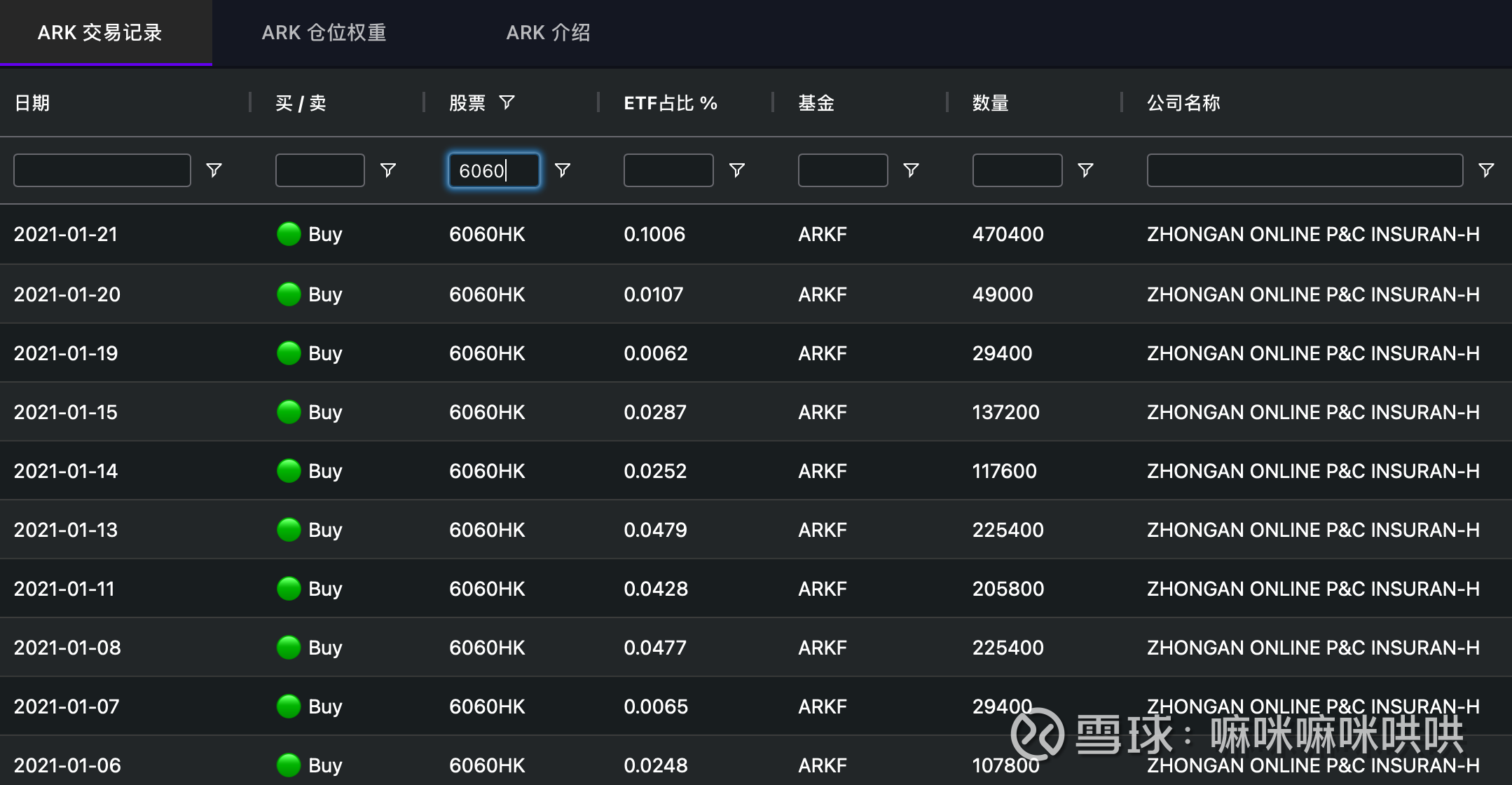Click ETF percentage value 0.0107
Screen dimensions: 1512x785
pyautogui.click(x=654, y=294)
